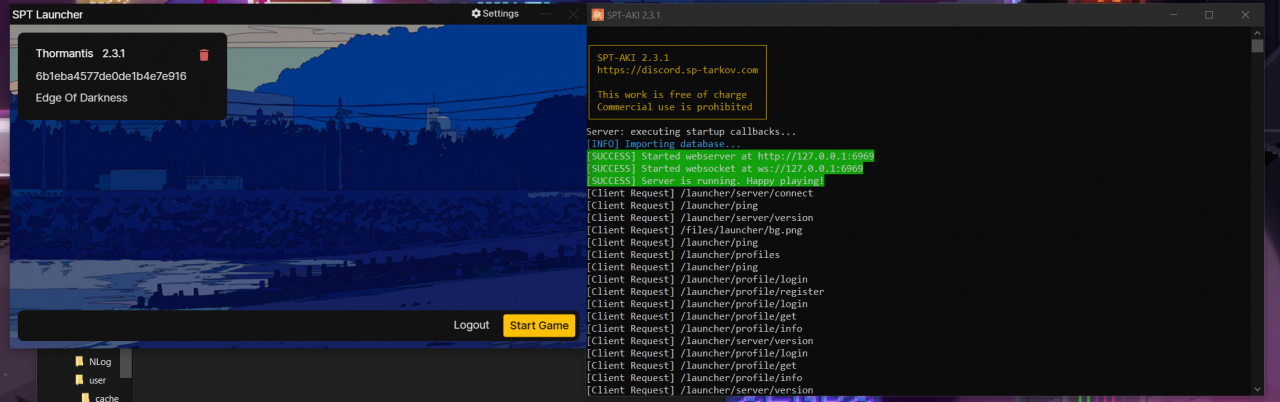Click the console vertical scrollbar thumb
Image resolution: width=1280 pixels, height=402 pixels.
1257,45
